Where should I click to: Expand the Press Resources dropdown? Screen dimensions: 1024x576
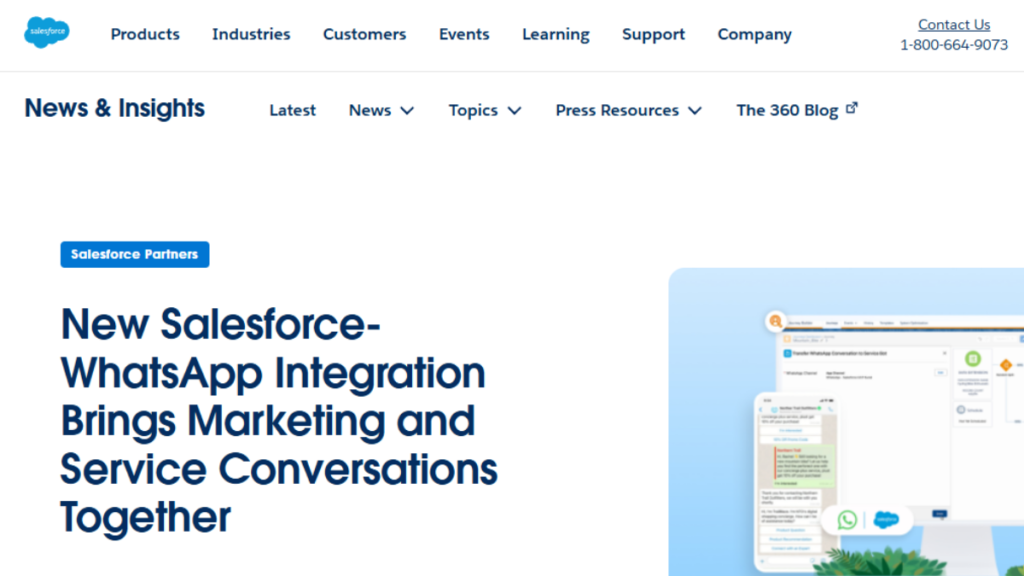pos(628,110)
